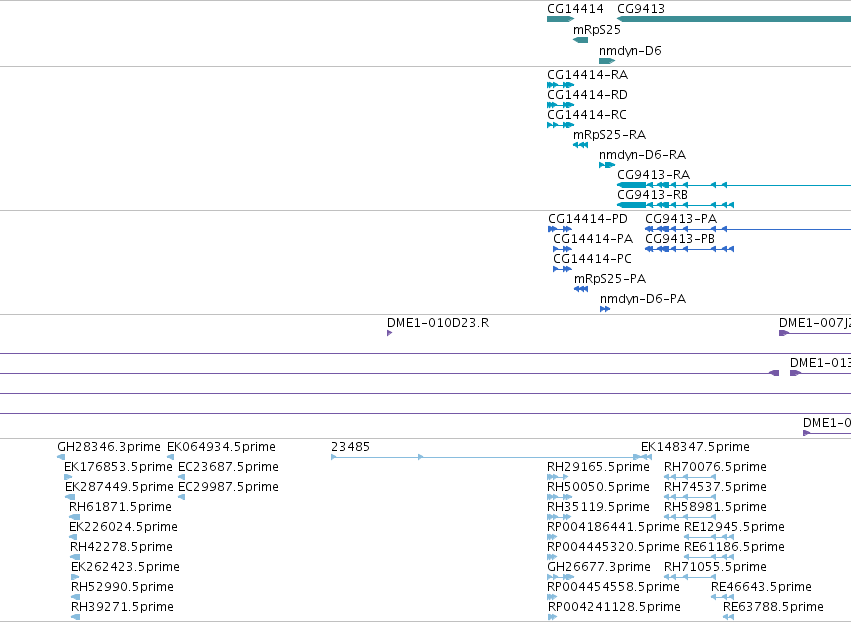The image size is (851, 622).
Task: Select transcript CG9413-RB
Action: (652, 194)
